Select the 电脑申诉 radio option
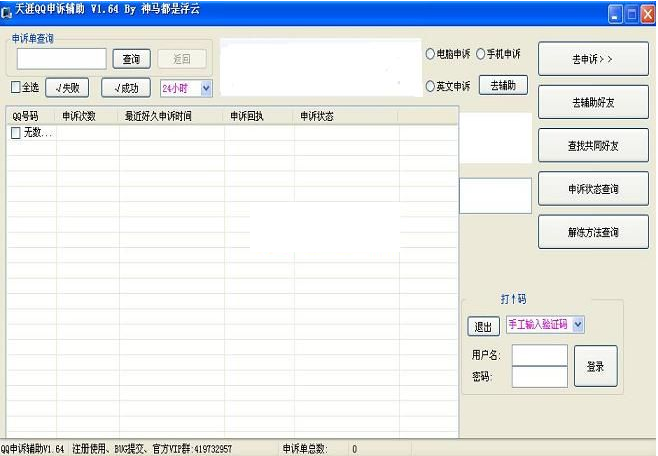This screenshot has height=456, width=658. click(431, 54)
